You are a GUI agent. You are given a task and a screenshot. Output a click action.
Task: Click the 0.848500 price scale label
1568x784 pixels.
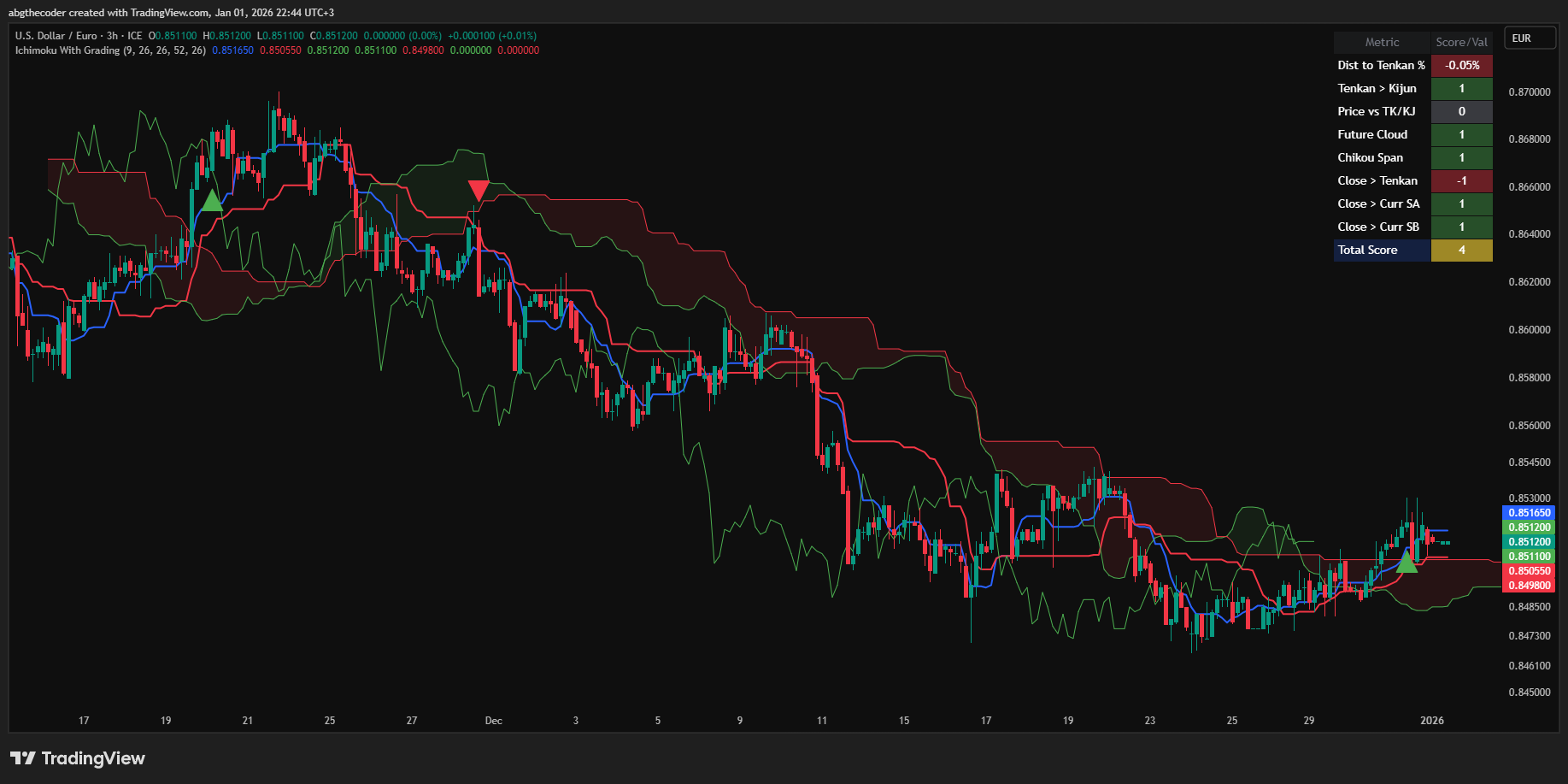click(1530, 607)
